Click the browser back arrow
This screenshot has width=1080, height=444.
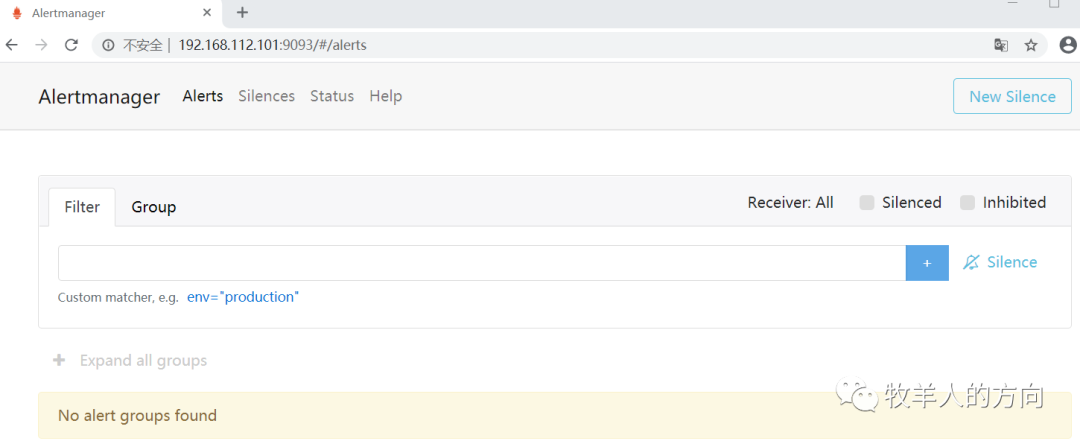[x=12, y=45]
